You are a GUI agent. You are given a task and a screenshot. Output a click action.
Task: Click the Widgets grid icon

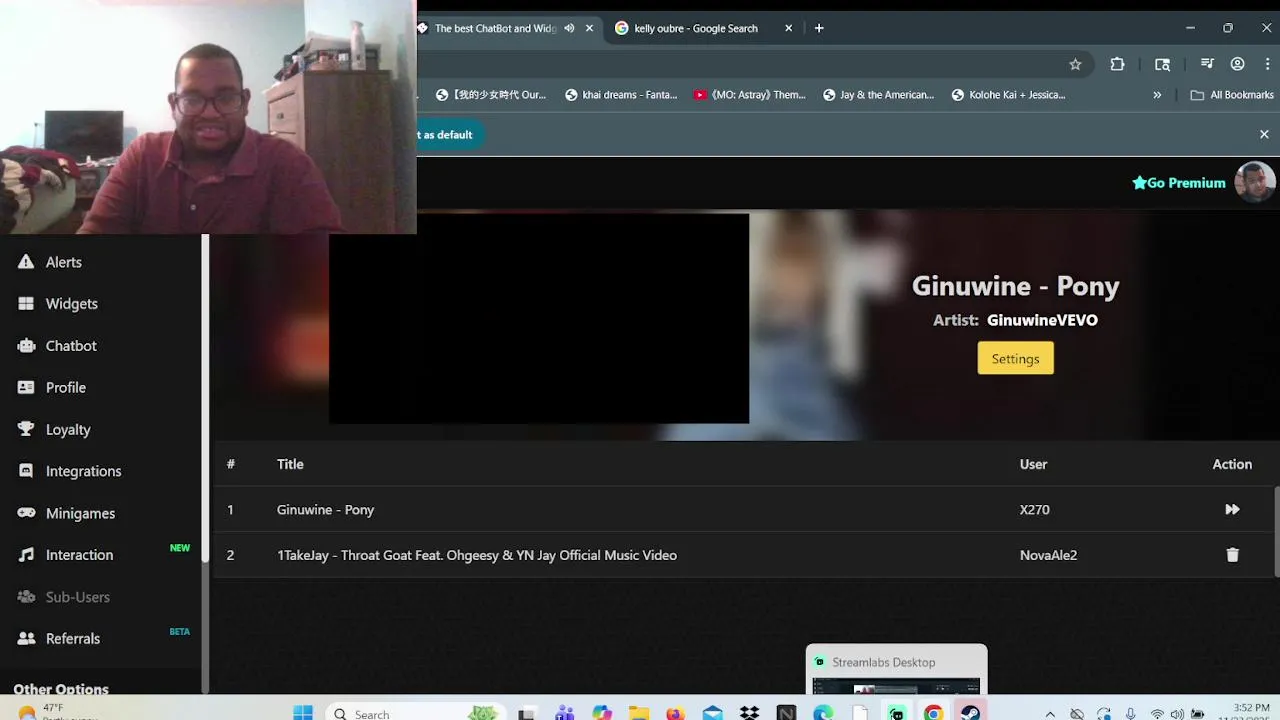point(26,304)
